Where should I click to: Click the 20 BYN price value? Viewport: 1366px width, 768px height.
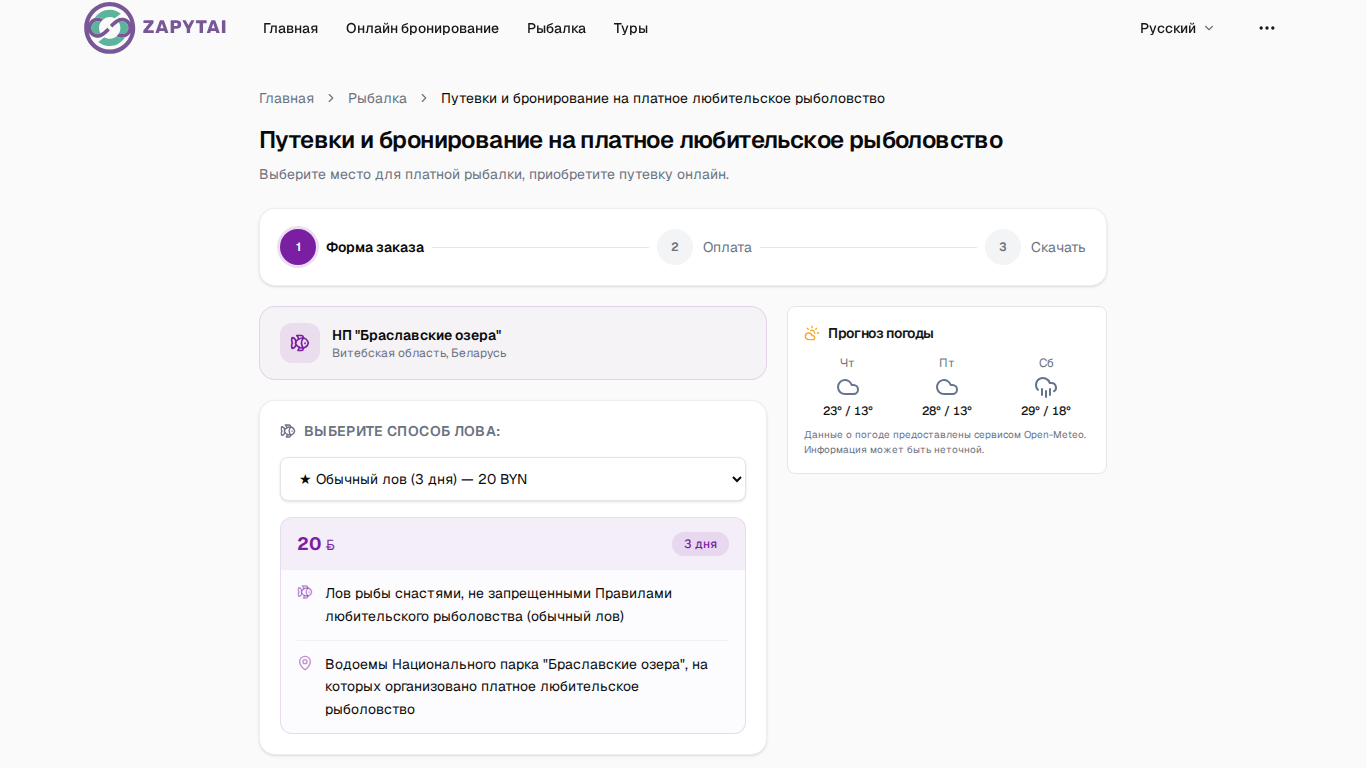316,544
